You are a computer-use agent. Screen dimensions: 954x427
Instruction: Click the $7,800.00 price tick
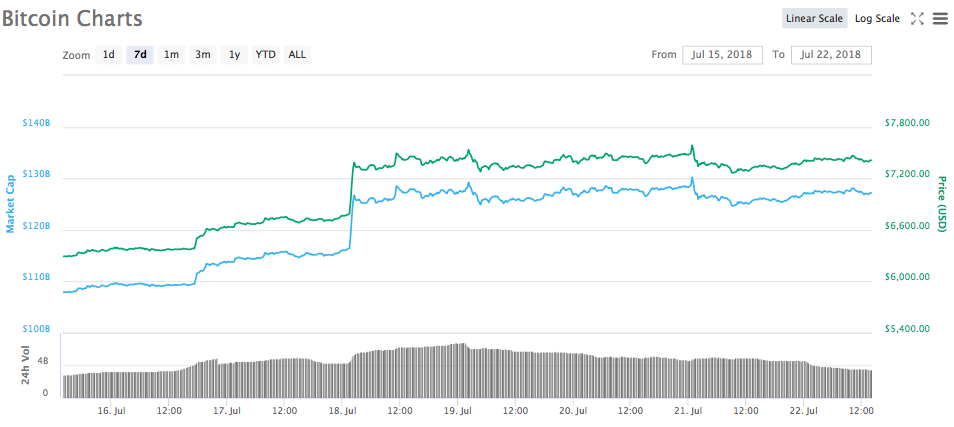tap(907, 123)
